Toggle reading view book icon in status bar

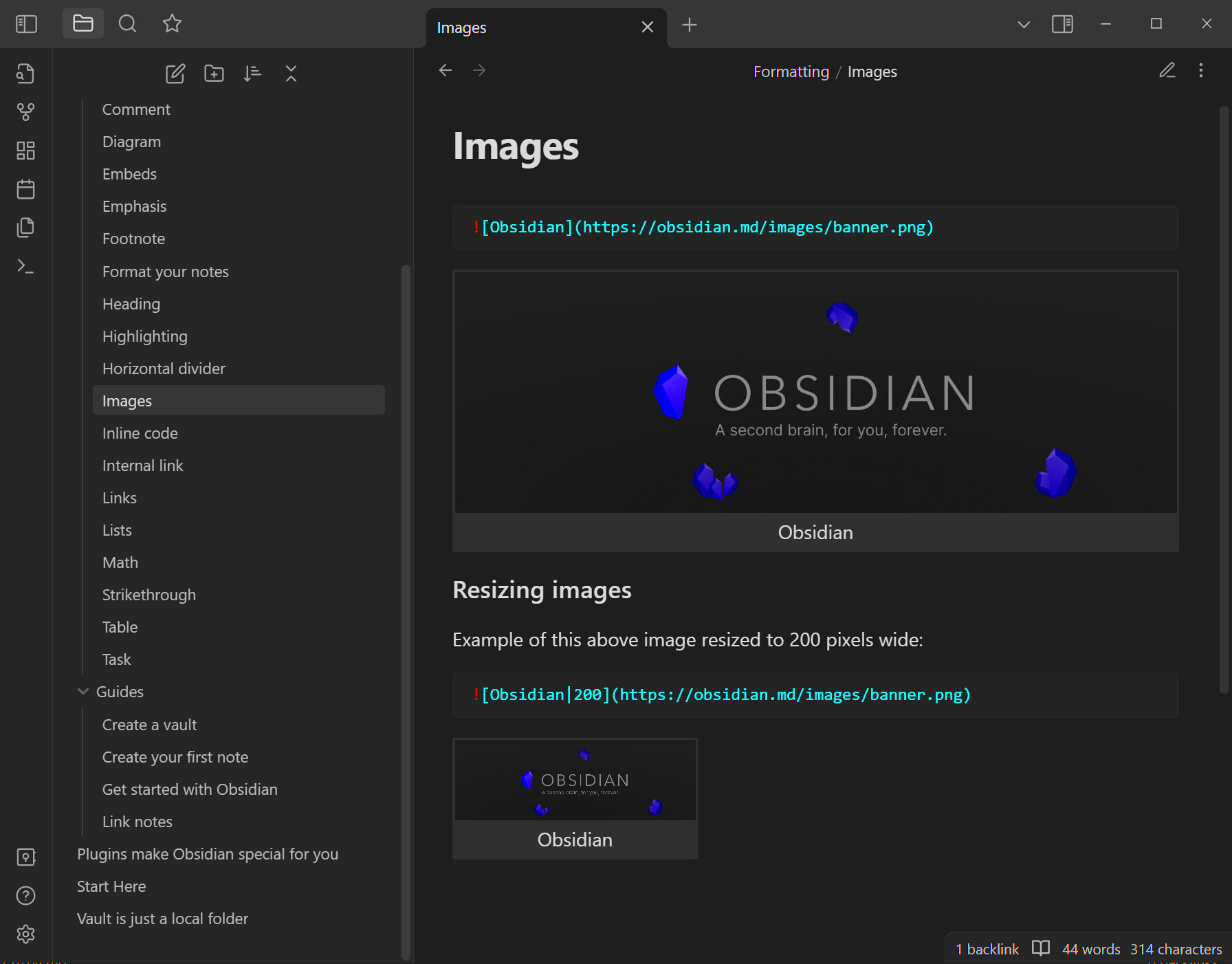pyautogui.click(x=1041, y=949)
